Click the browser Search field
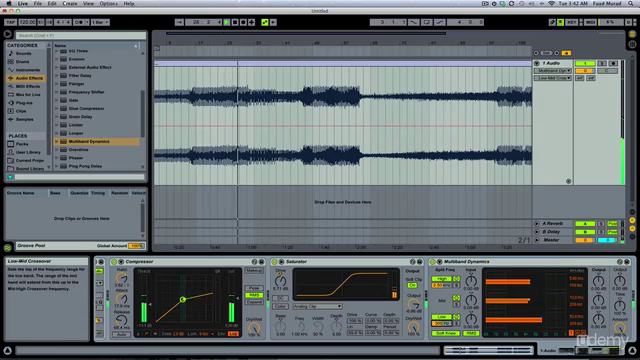640x360 pixels. 80,36
